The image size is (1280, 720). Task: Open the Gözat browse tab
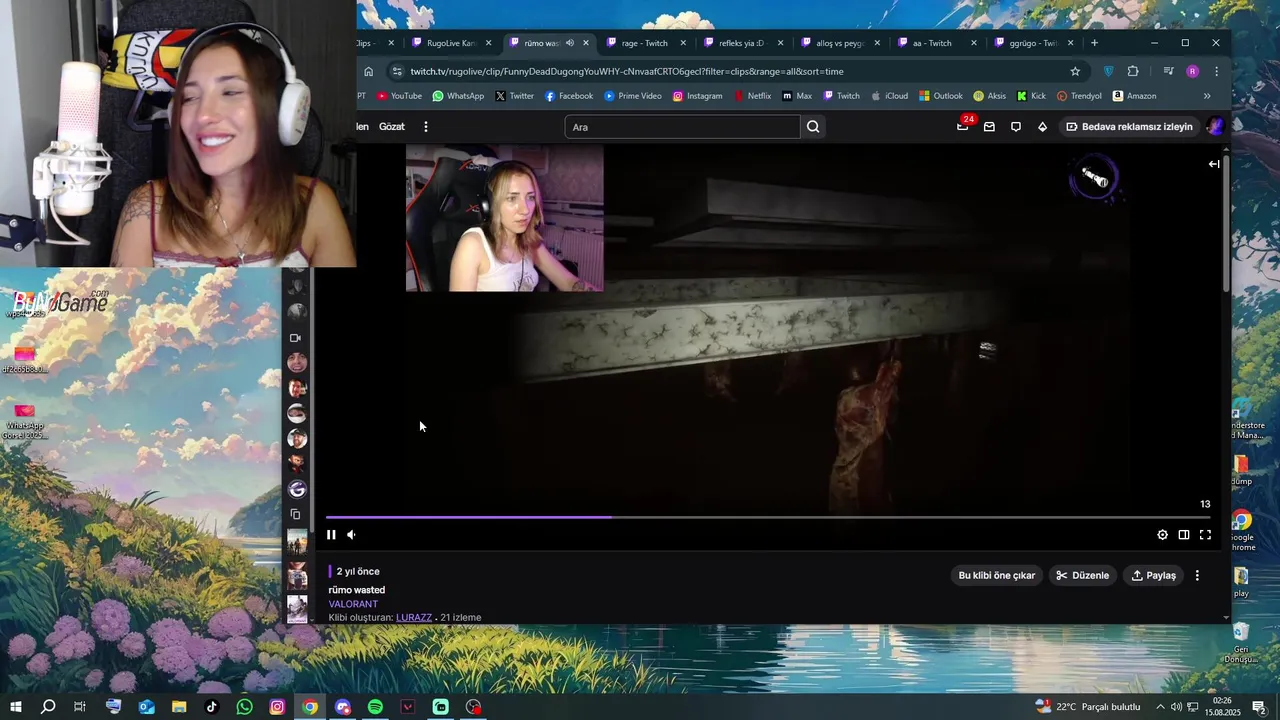392,127
